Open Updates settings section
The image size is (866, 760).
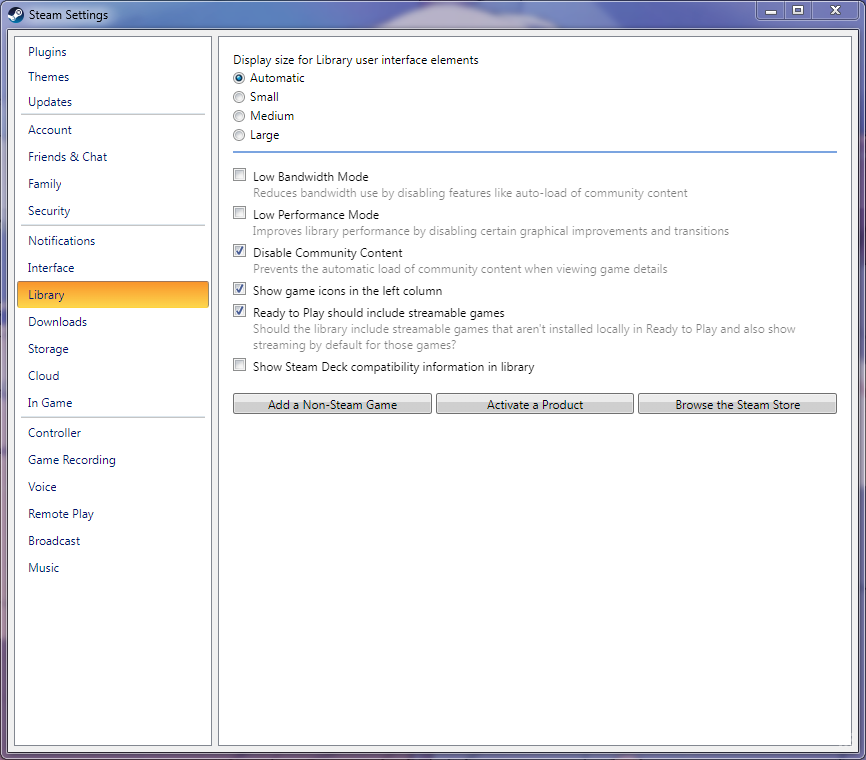click(50, 102)
